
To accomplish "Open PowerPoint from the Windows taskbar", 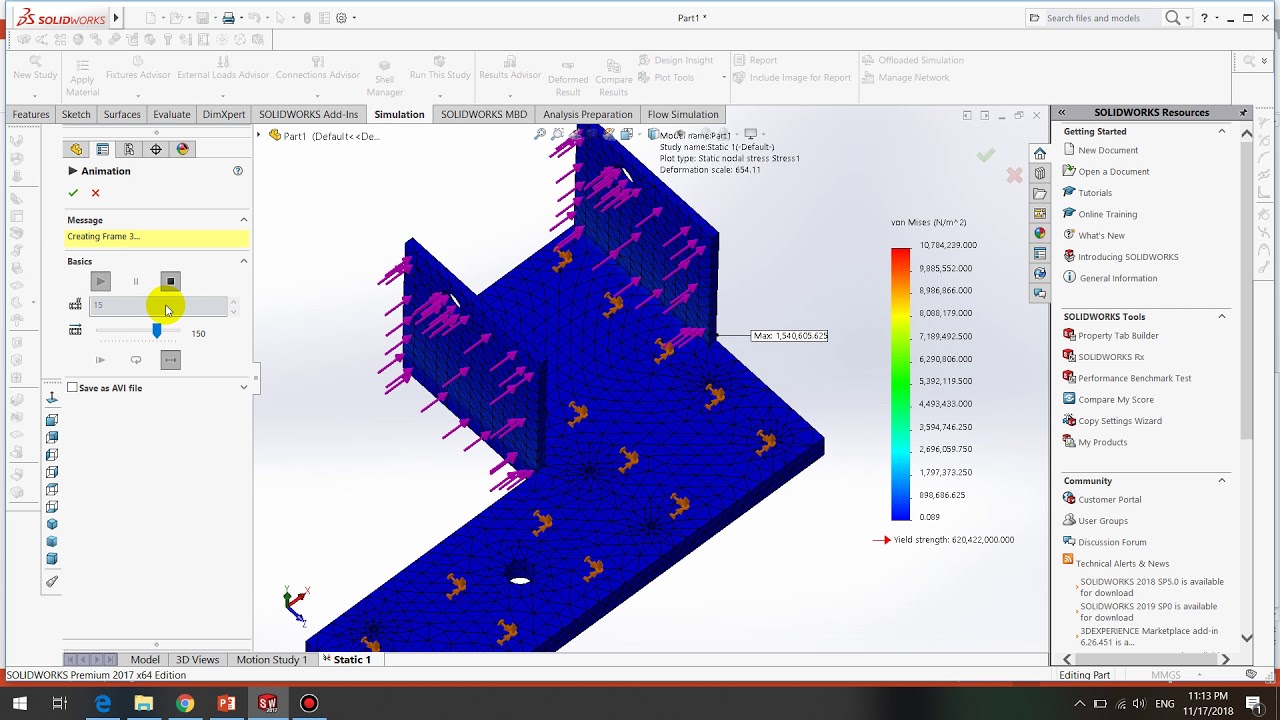I will (227, 704).
